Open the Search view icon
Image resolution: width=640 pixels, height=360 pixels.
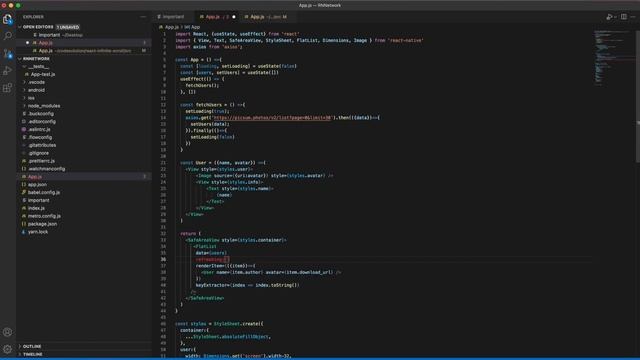pyautogui.click(x=7, y=36)
